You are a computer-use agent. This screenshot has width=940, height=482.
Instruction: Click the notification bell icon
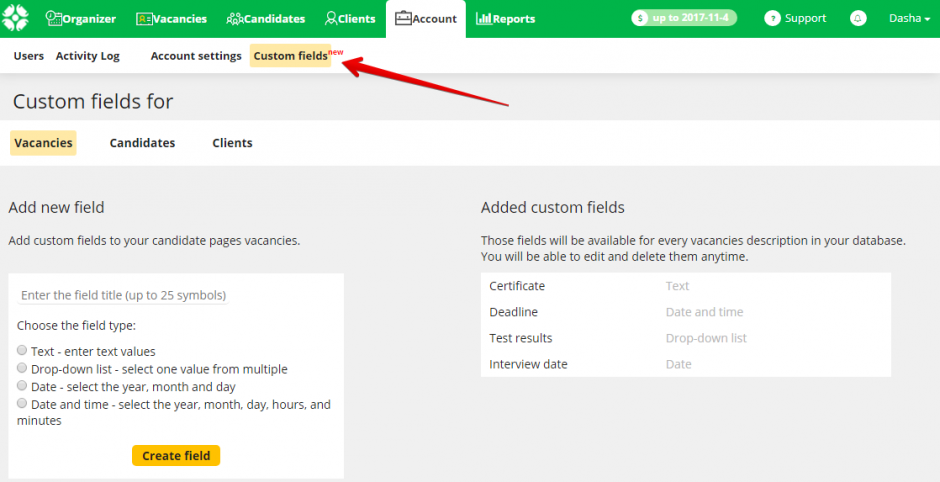pos(858,19)
